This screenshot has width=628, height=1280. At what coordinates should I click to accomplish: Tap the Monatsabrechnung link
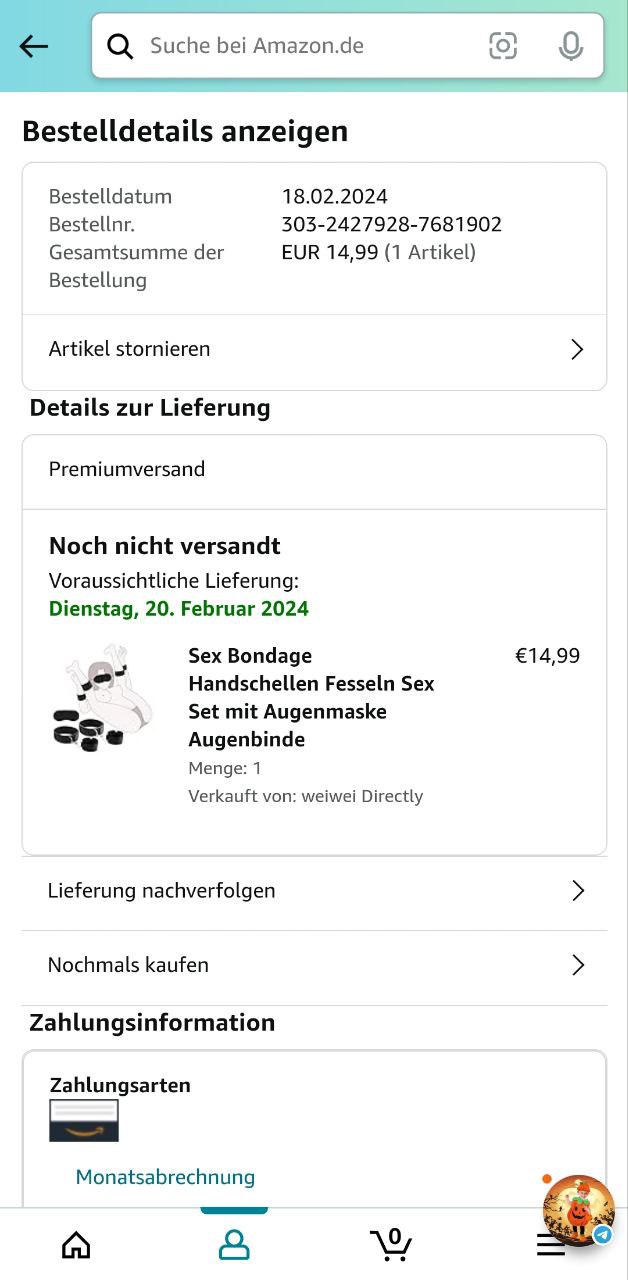pyautogui.click(x=165, y=1177)
